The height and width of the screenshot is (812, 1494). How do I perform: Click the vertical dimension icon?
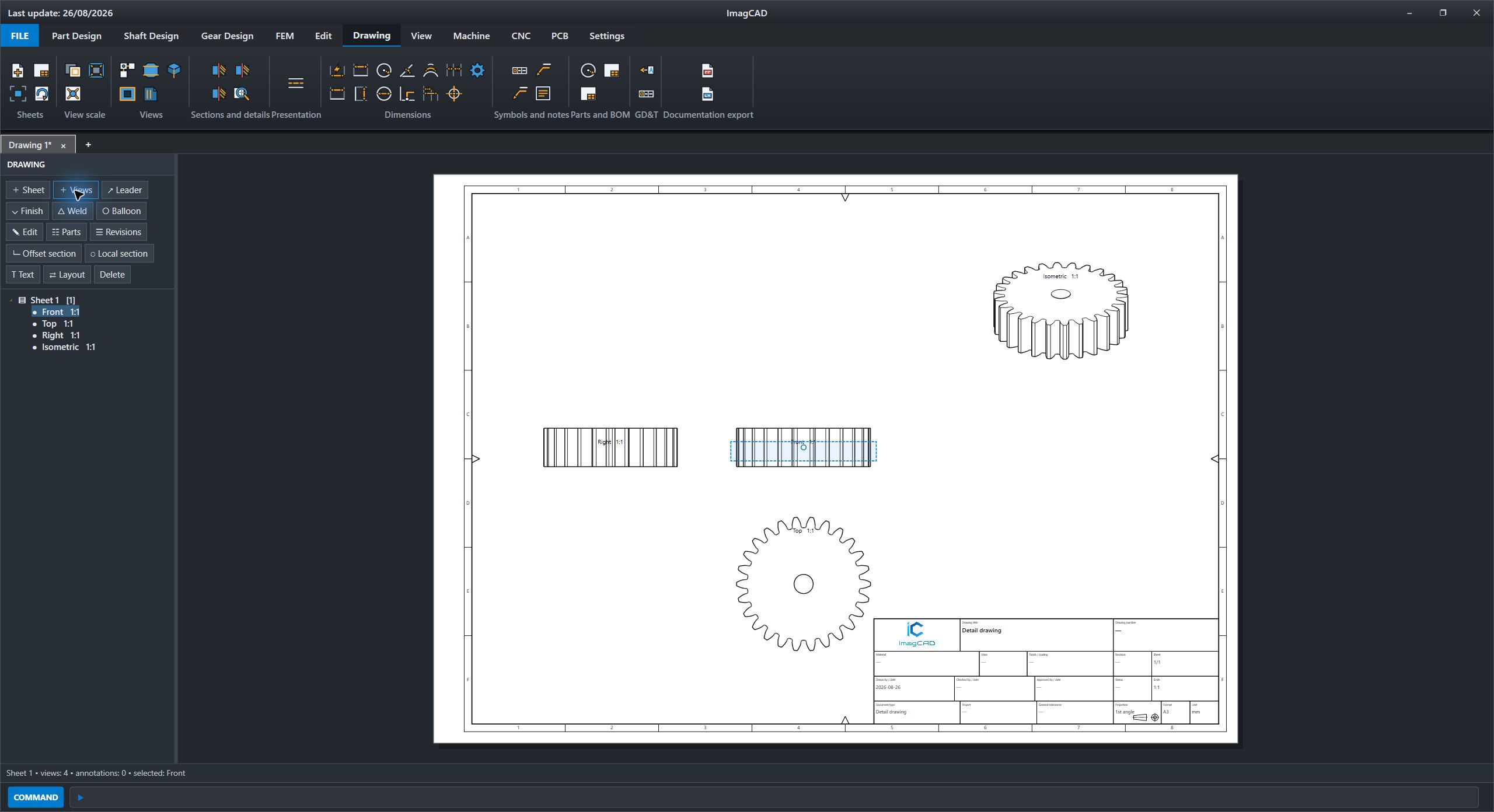click(x=361, y=93)
